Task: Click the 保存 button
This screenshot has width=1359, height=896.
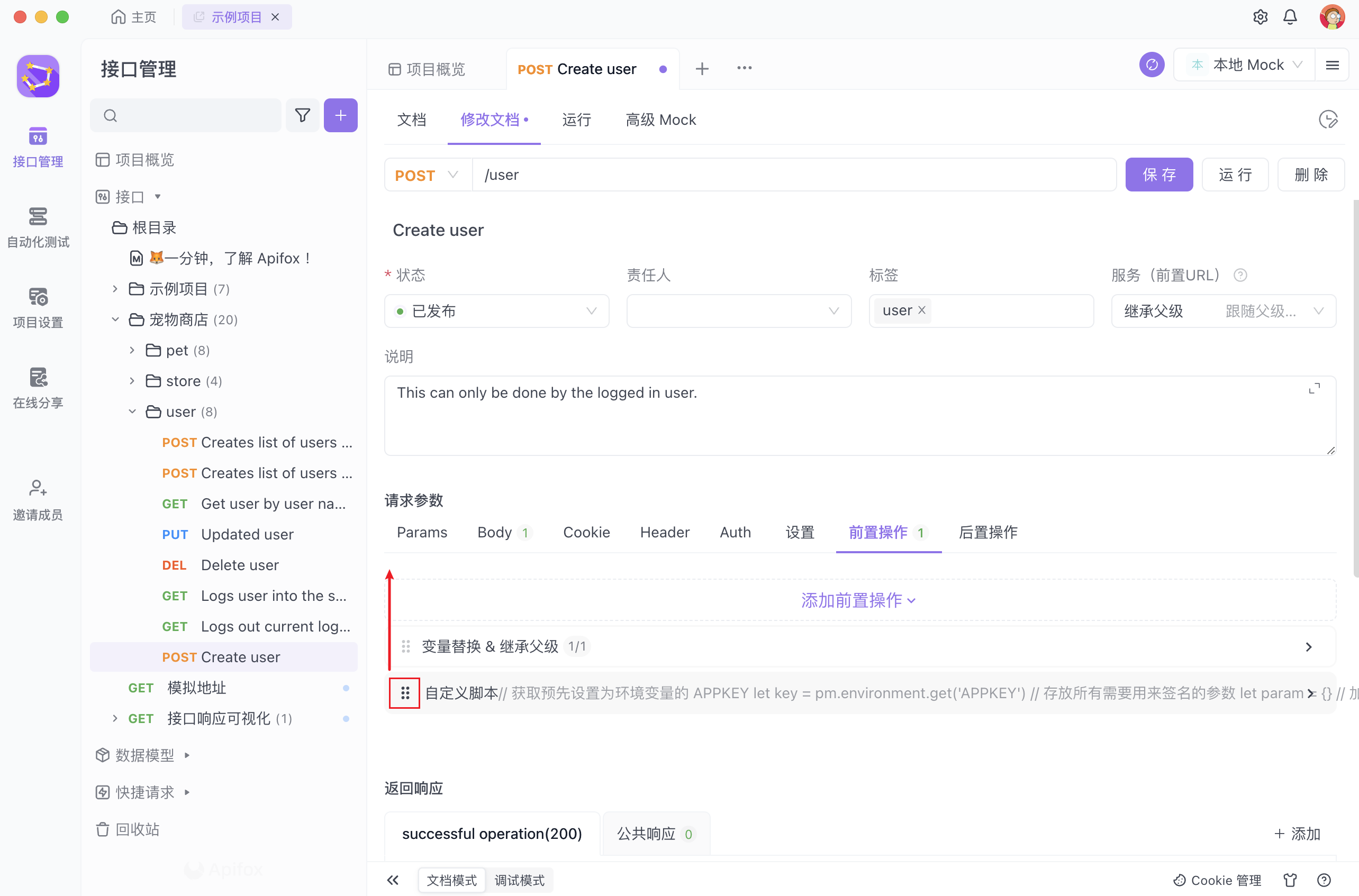Action: 1159,175
